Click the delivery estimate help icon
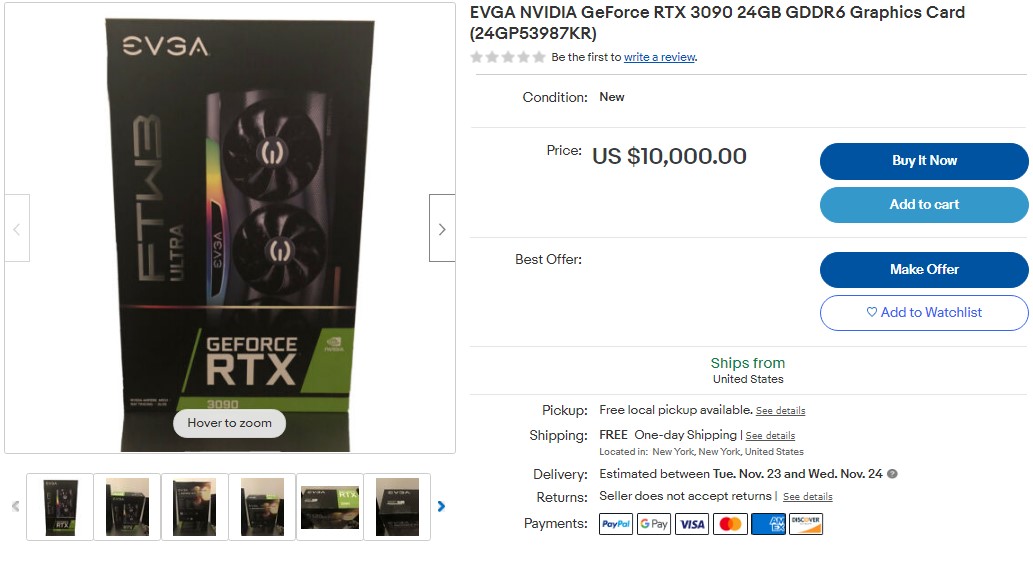 pos(892,474)
